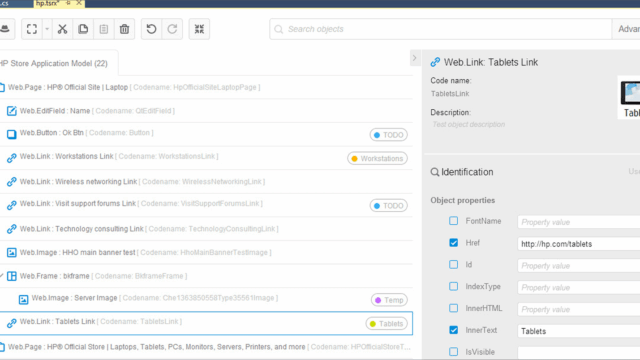Edit the InnerHTML property value field

(x=579, y=309)
